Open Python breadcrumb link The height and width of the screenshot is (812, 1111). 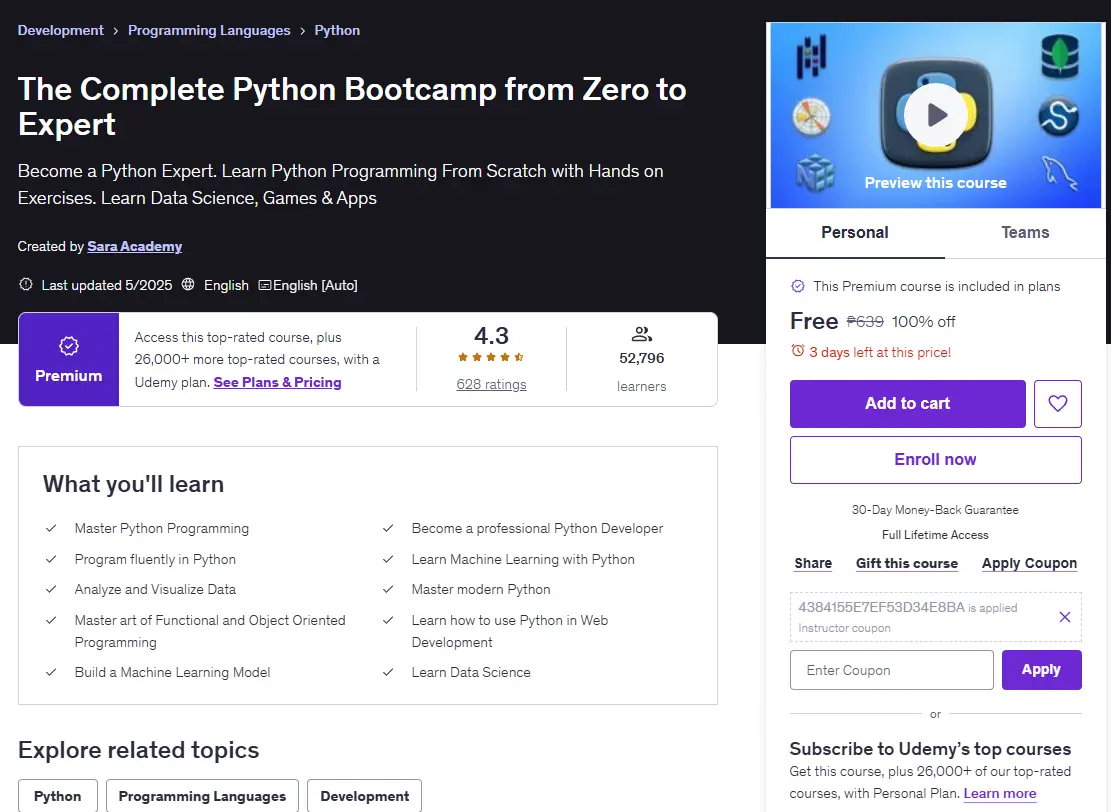coord(337,30)
